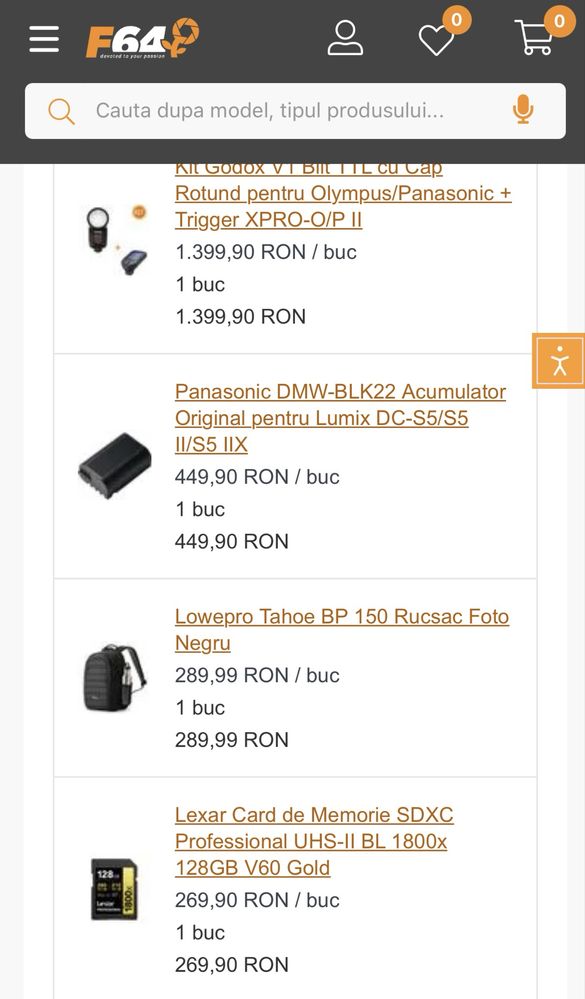The image size is (585, 999).
Task: Open the shopping cart icon
Action: click(x=533, y=38)
